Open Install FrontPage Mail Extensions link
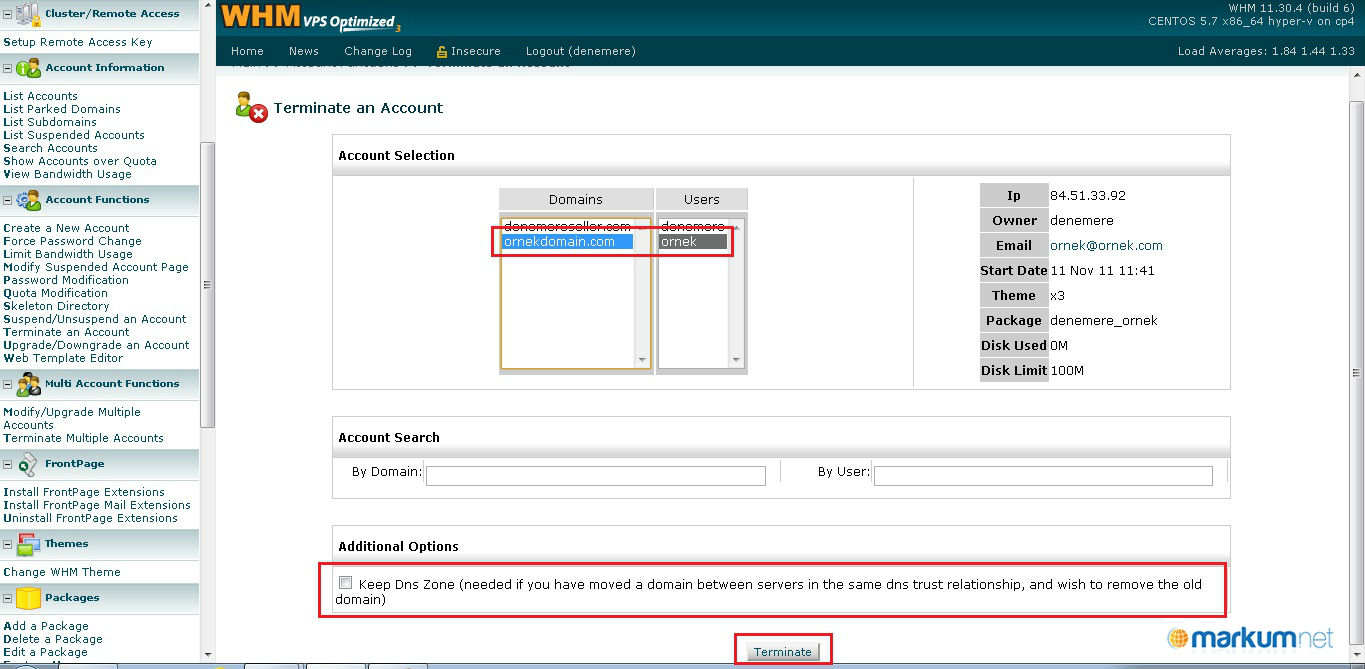1365x669 pixels. click(x=97, y=505)
